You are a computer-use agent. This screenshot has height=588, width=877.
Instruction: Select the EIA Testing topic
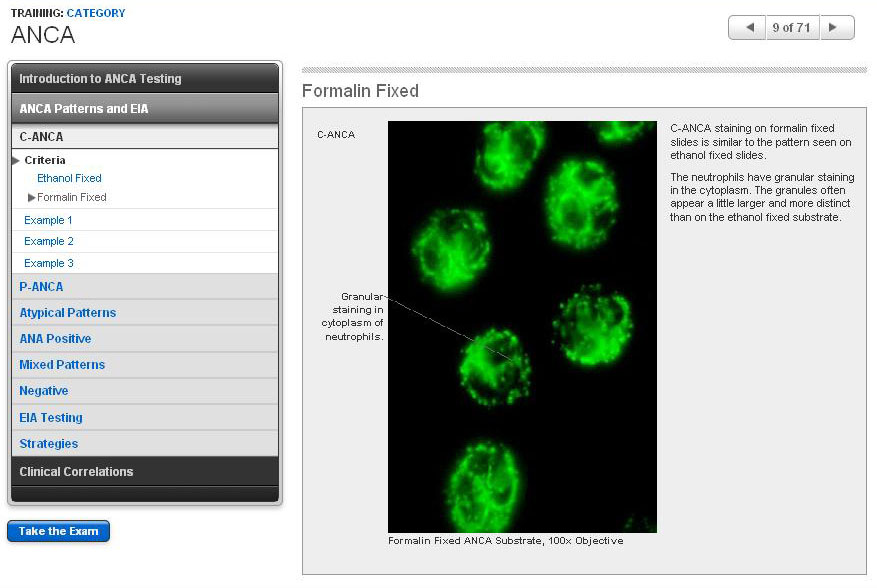[51, 418]
